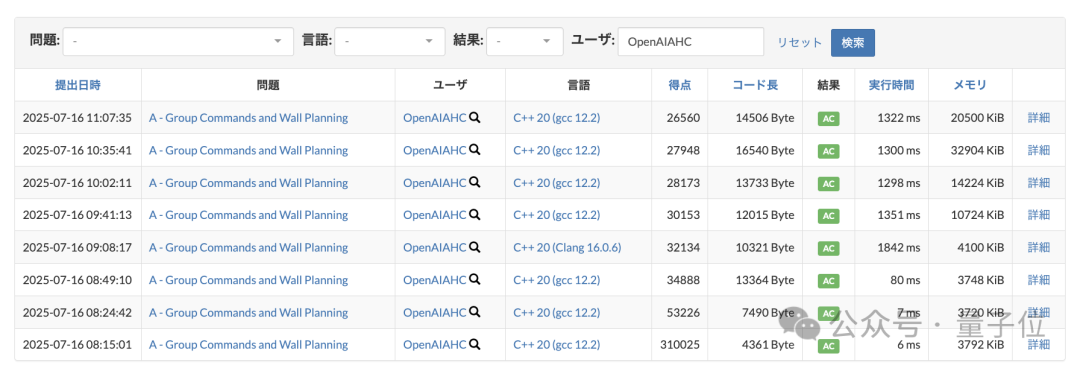Image resolution: width=1080 pixels, height=368 pixels.
Task: Select the execution time 1842 ms
Action: [899, 247]
